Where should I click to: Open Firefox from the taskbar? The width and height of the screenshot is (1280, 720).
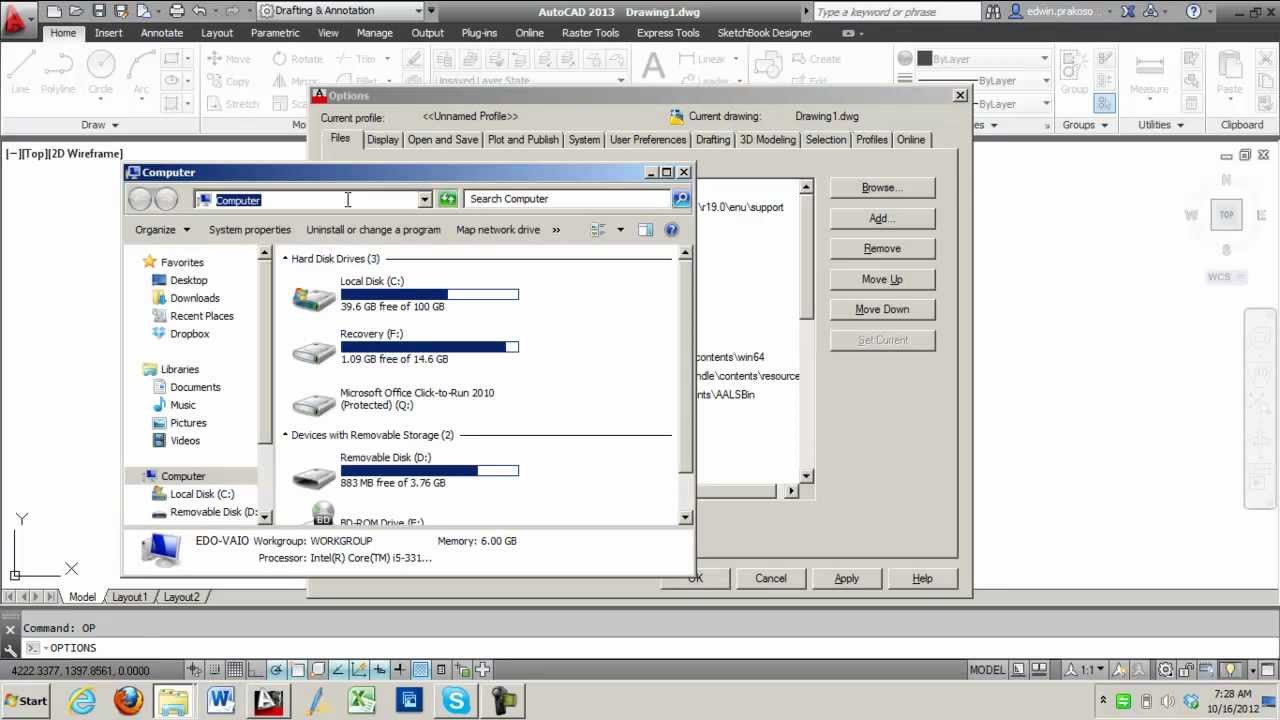128,701
